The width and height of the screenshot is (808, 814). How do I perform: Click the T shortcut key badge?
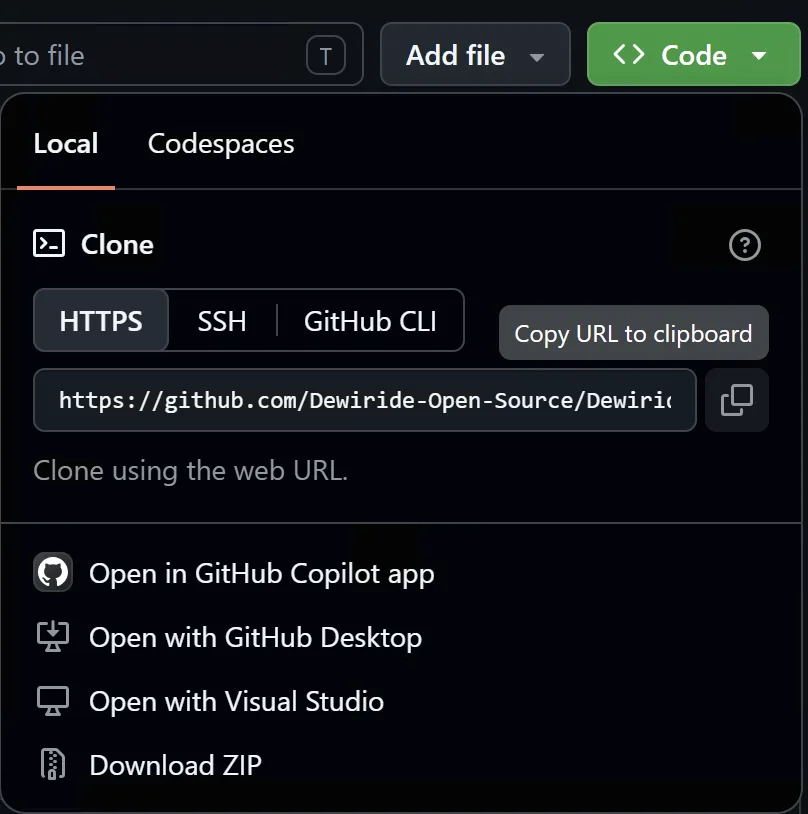(326, 55)
